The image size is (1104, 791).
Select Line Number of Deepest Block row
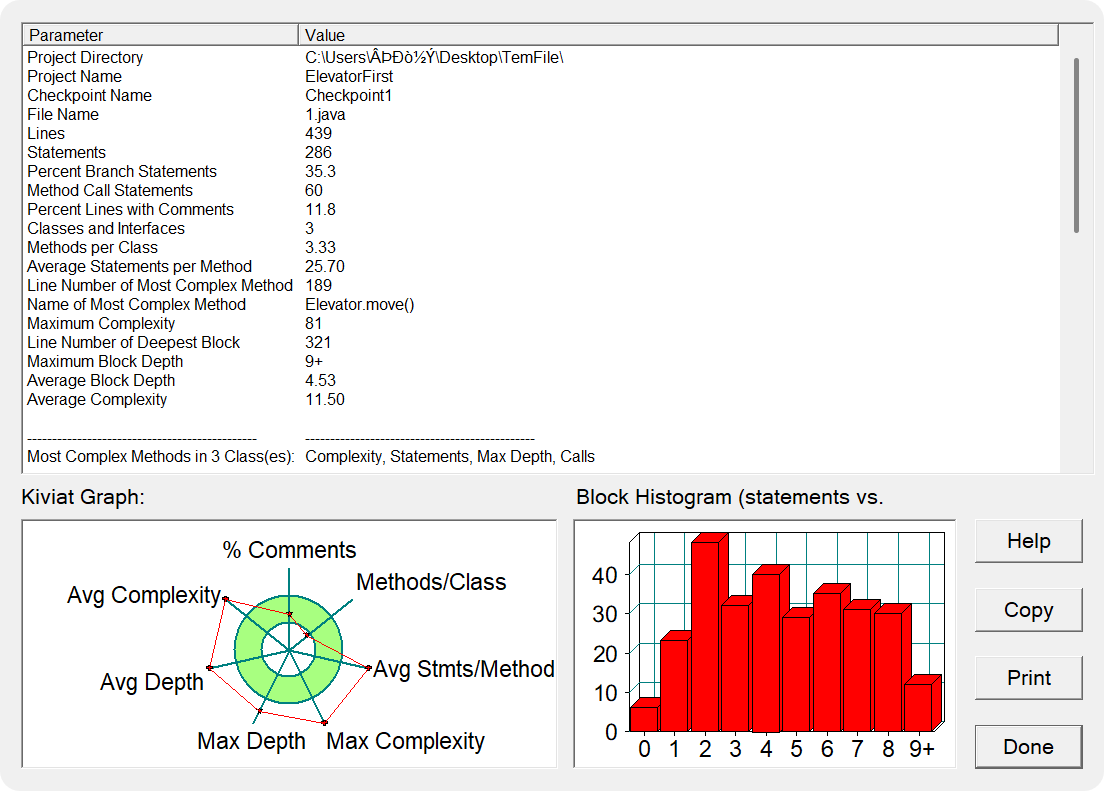pyautogui.click(x=541, y=342)
